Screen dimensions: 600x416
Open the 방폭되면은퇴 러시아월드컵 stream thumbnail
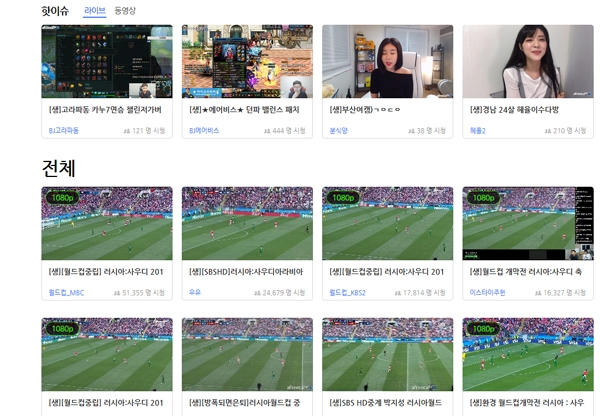click(x=247, y=354)
